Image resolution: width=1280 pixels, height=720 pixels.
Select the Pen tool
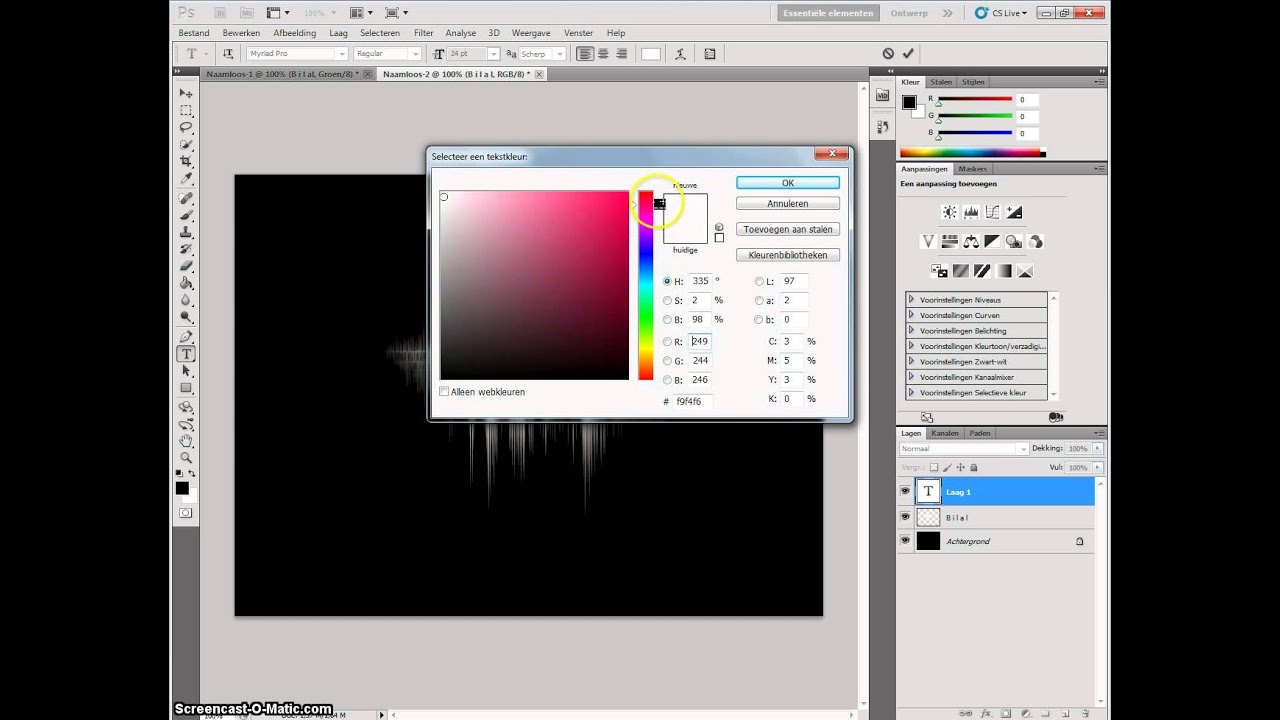tap(186, 337)
